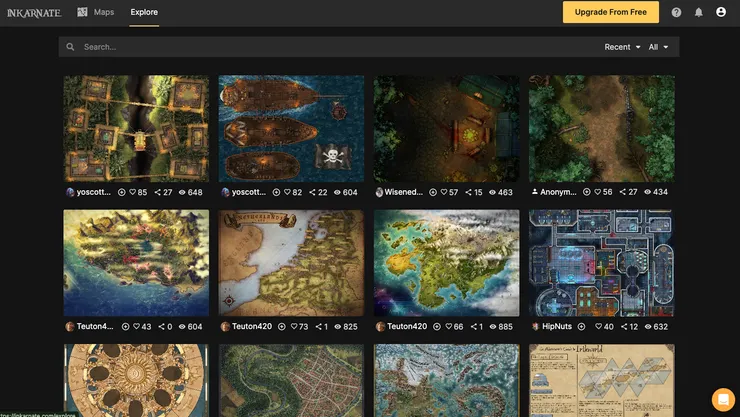Open the green continent world map thumbnail
Image resolution: width=740 pixels, height=417 pixels.
pyautogui.click(x=446, y=263)
